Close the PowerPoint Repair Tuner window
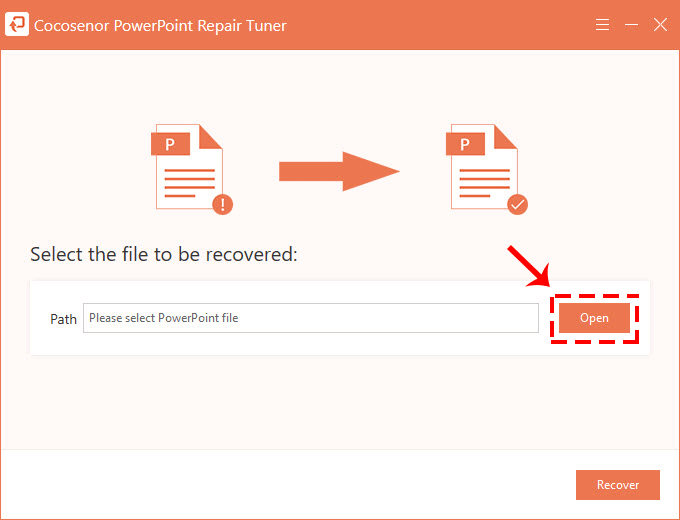 tap(660, 25)
